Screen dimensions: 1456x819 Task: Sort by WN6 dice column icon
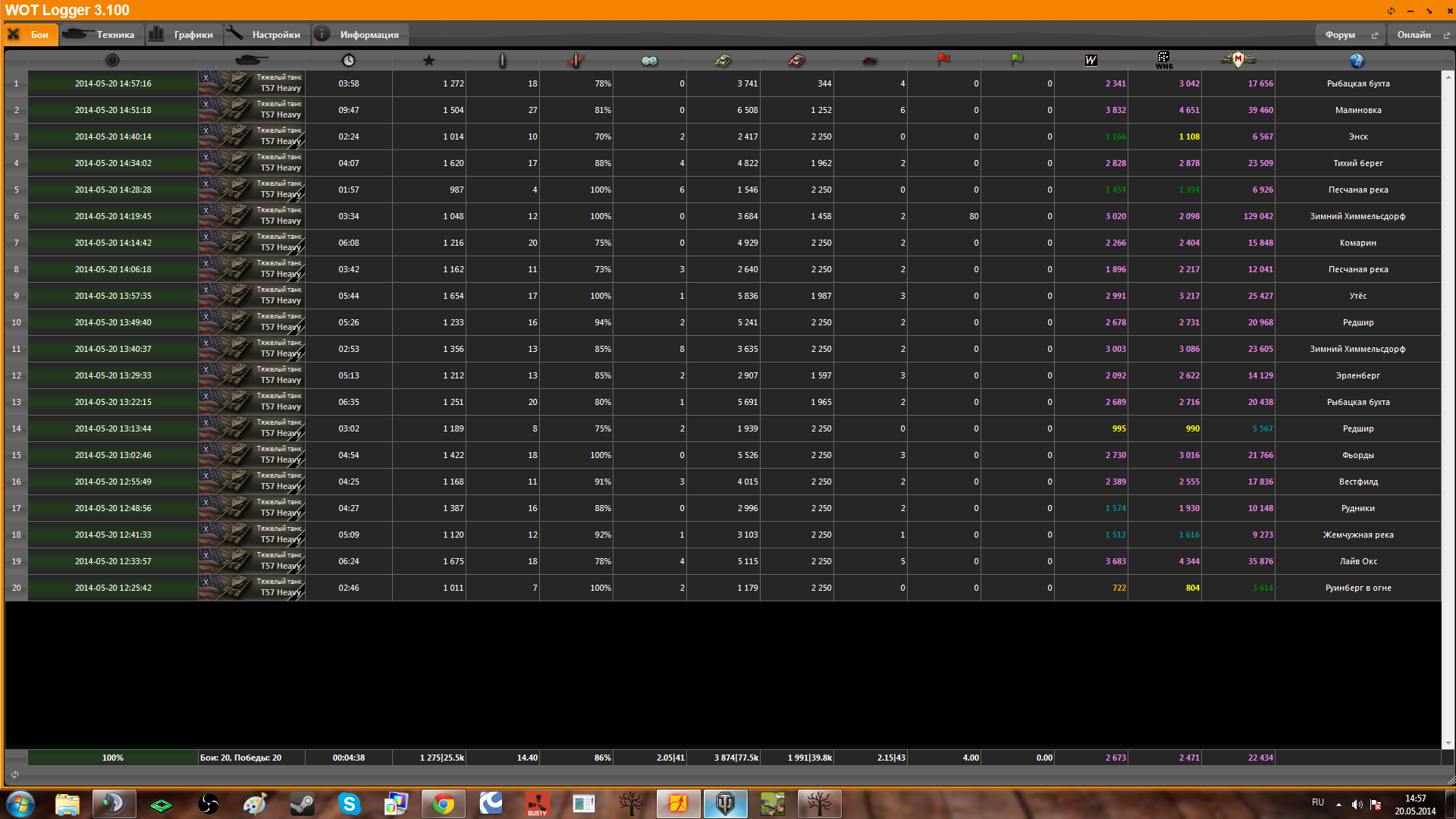[1164, 60]
